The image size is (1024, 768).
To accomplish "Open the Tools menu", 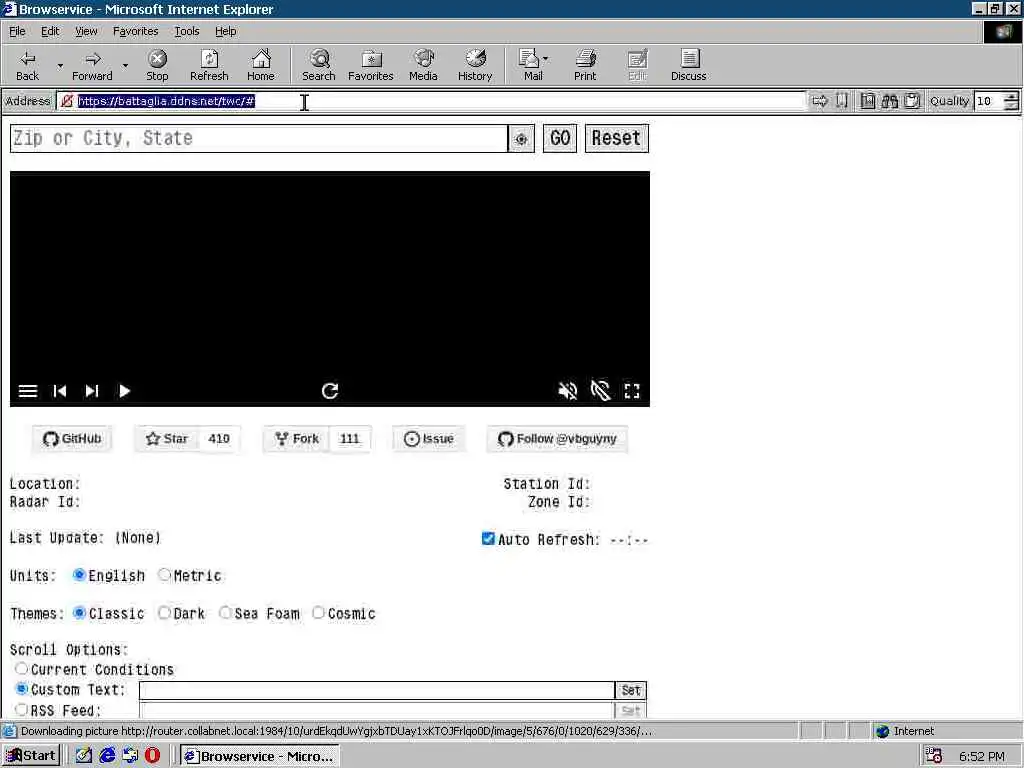I will coord(187,31).
